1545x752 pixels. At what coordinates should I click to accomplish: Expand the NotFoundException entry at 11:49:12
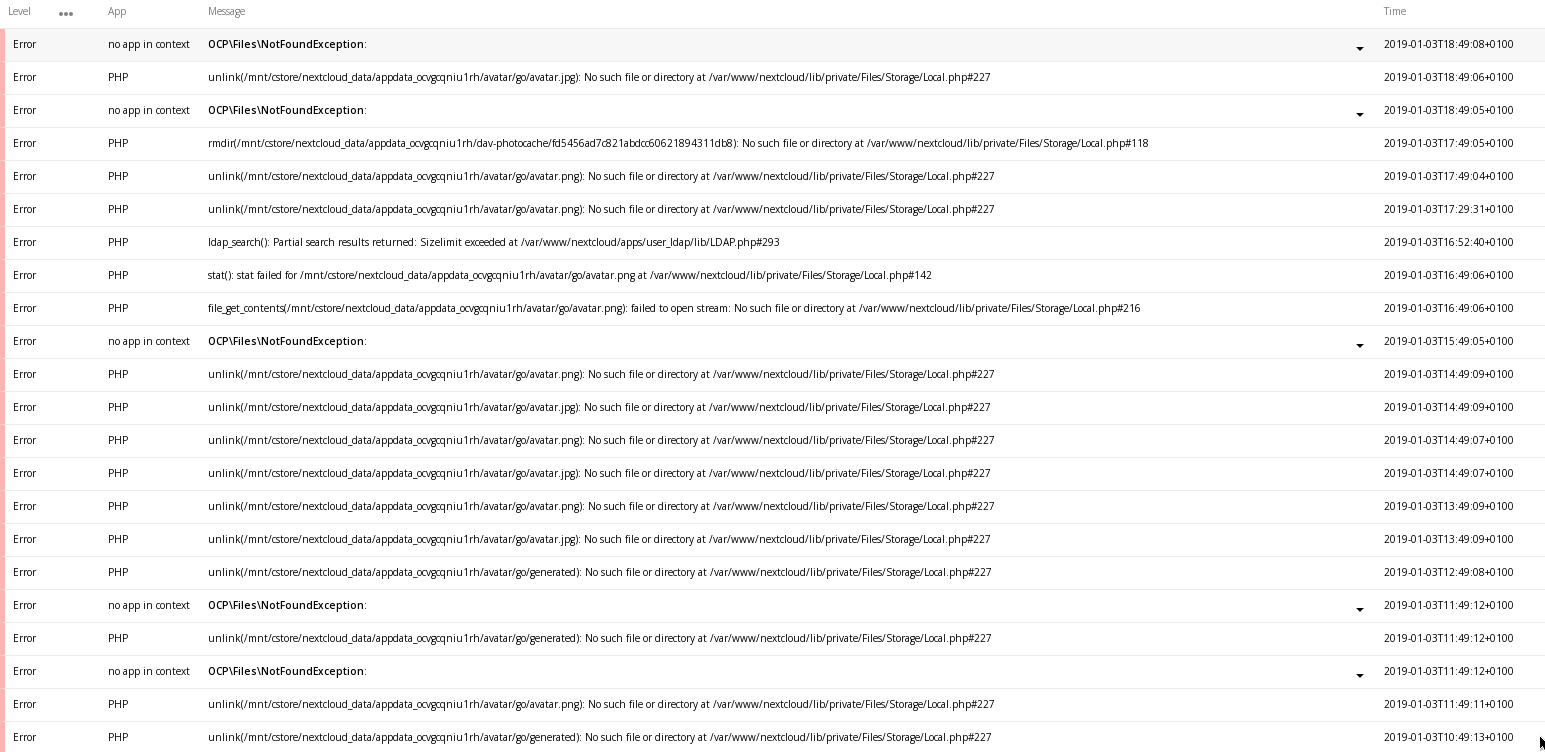click(1359, 609)
